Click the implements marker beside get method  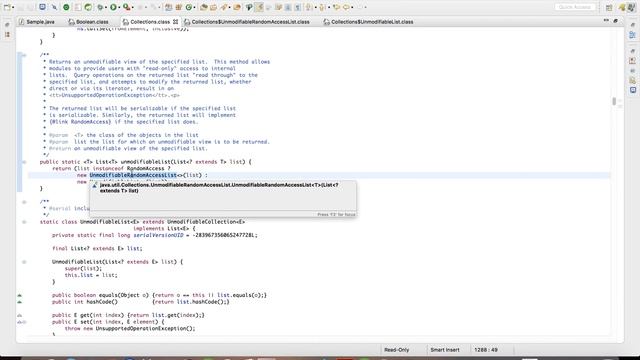[x=20, y=315]
